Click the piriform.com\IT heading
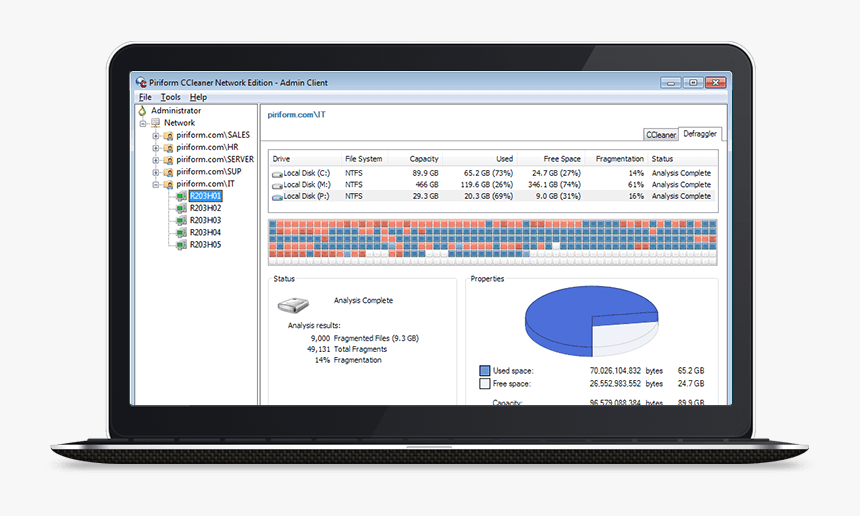The height and width of the screenshot is (516, 860). [x=296, y=115]
